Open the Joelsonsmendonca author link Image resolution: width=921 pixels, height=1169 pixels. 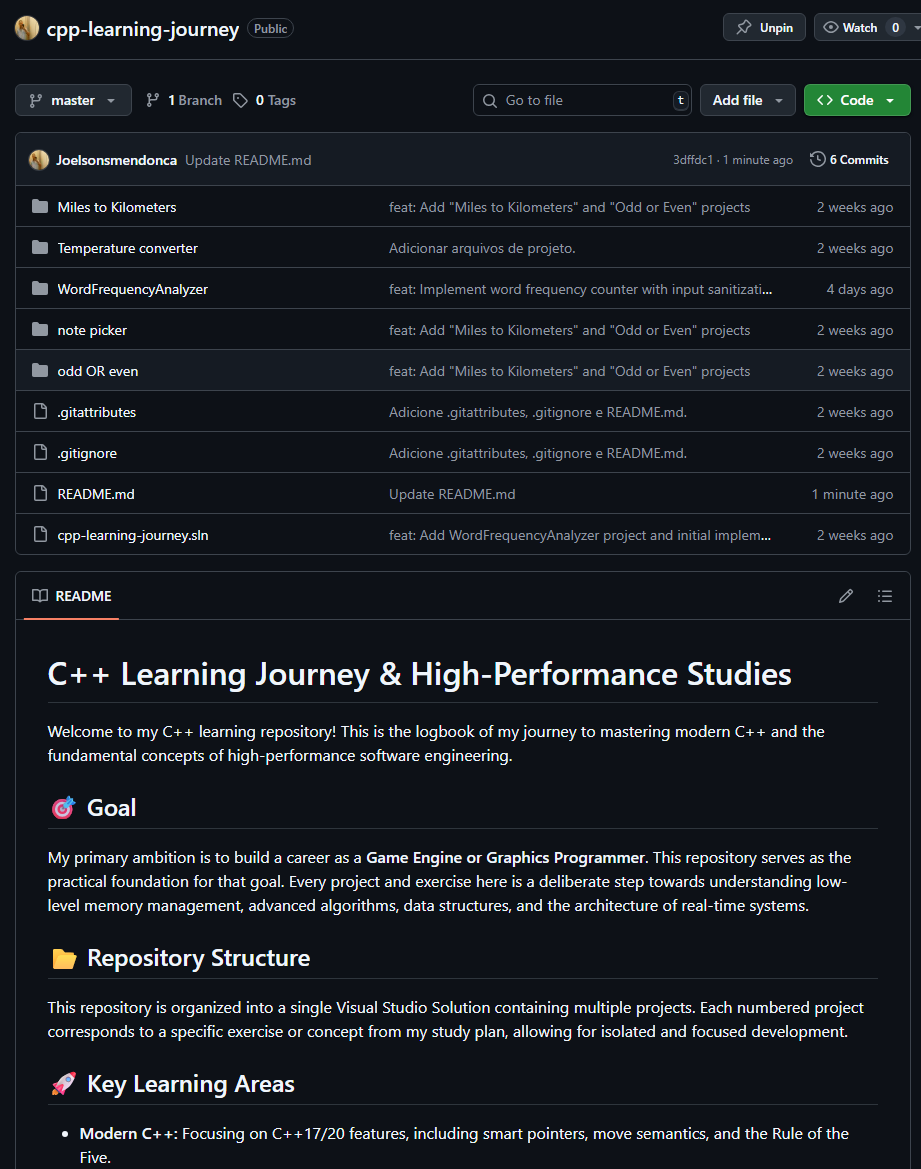(116, 160)
